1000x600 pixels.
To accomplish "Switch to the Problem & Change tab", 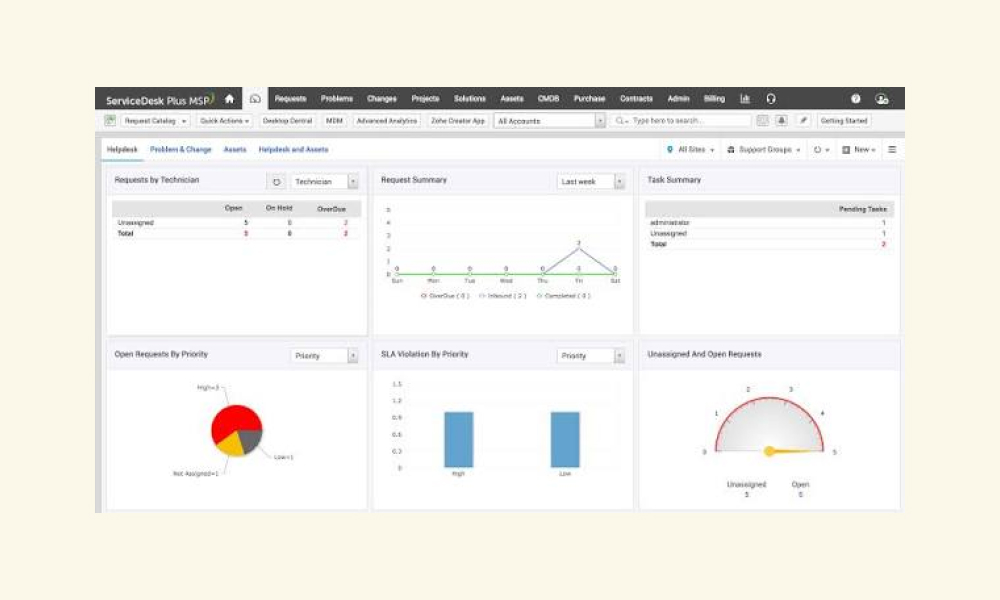I will [x=180, y=150].
